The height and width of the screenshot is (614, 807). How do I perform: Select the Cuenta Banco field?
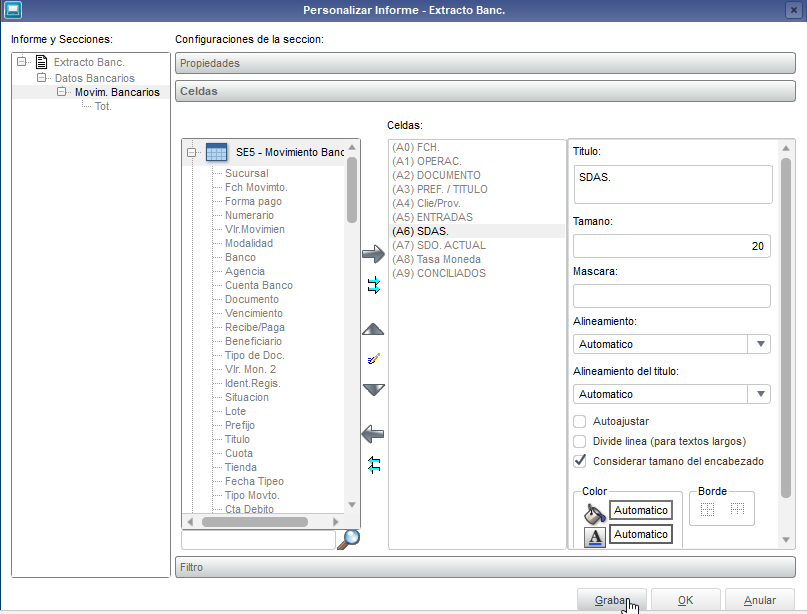(x=259, y=285)
